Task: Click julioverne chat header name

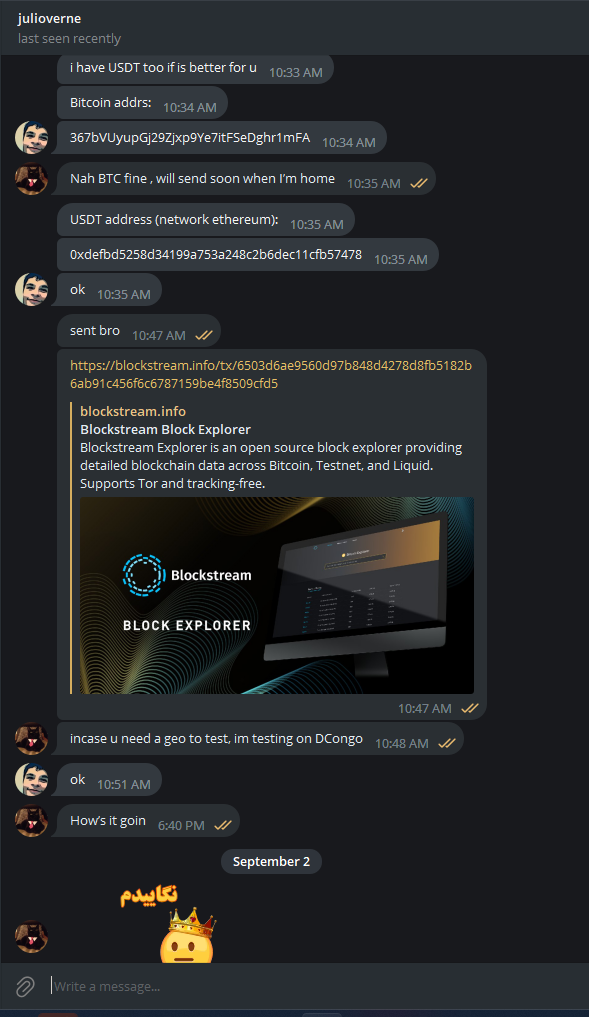Action: click(49, 19)
